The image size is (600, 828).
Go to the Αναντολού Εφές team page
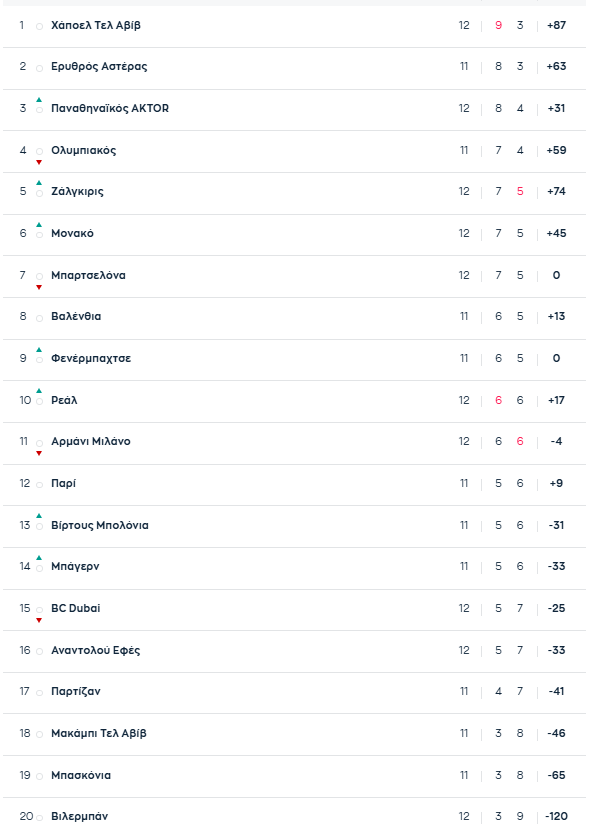95,650
